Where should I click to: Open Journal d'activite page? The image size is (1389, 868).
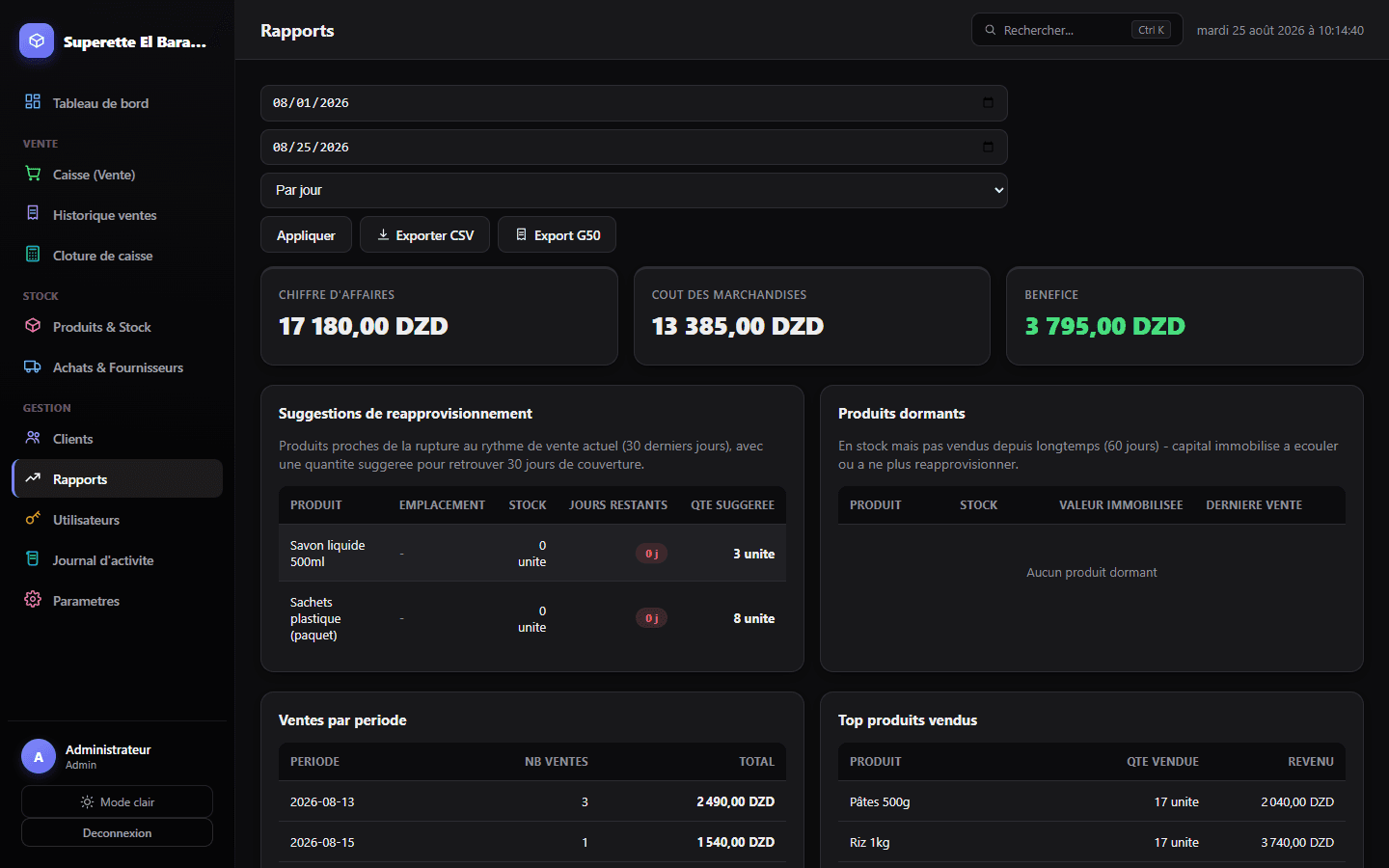[x=117, y=559]
